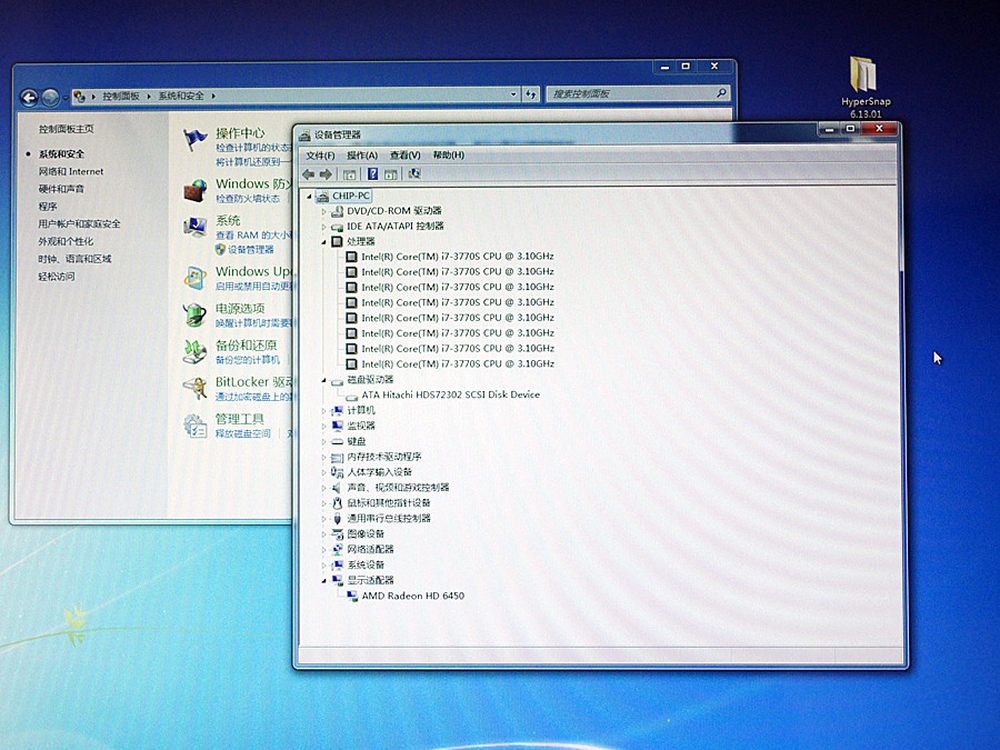Select the 处理器 category icon
This screenshot has width=1000, height=750.
click(x=337, y=242)
